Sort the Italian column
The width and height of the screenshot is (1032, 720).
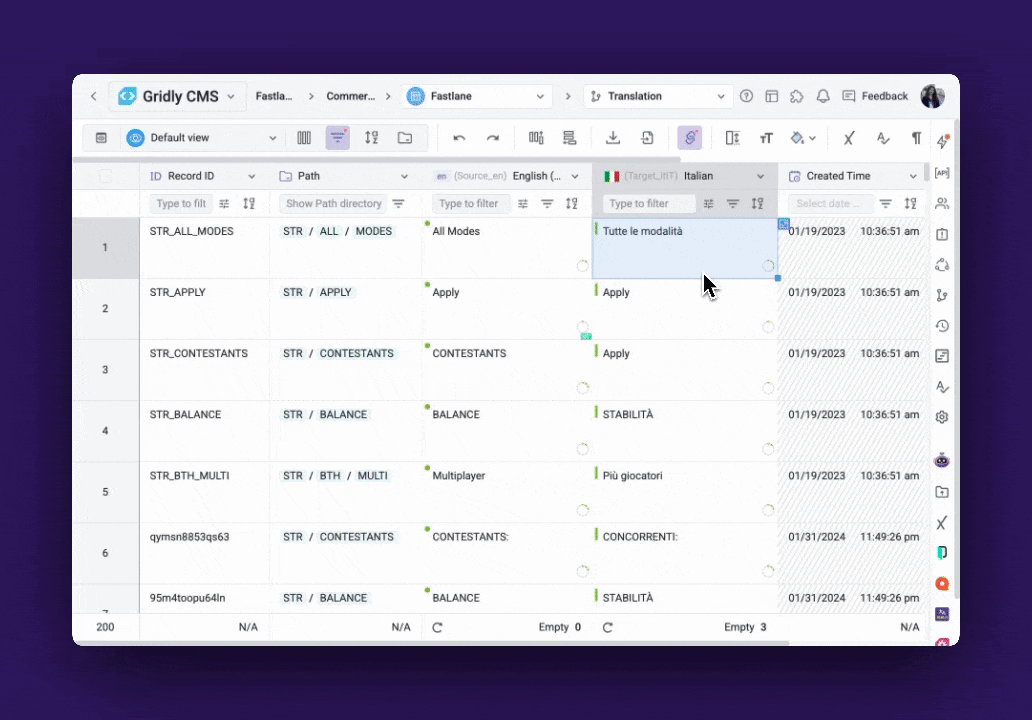(x=758, y=203)
